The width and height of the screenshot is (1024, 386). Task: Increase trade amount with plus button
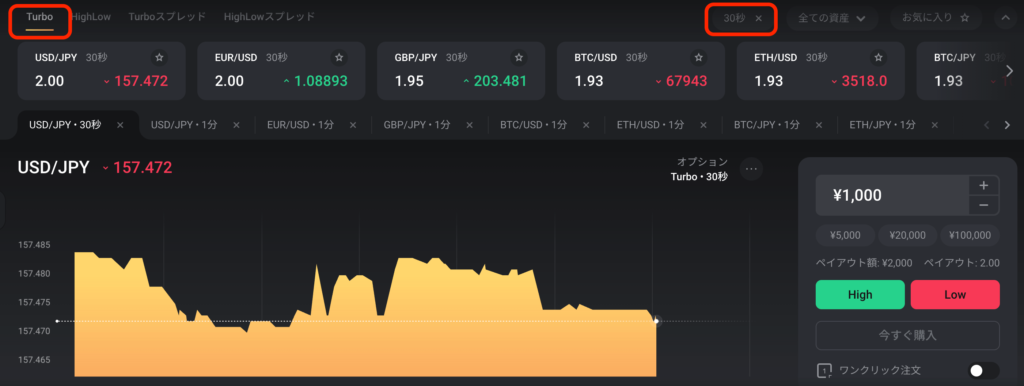tap(984, 185)
